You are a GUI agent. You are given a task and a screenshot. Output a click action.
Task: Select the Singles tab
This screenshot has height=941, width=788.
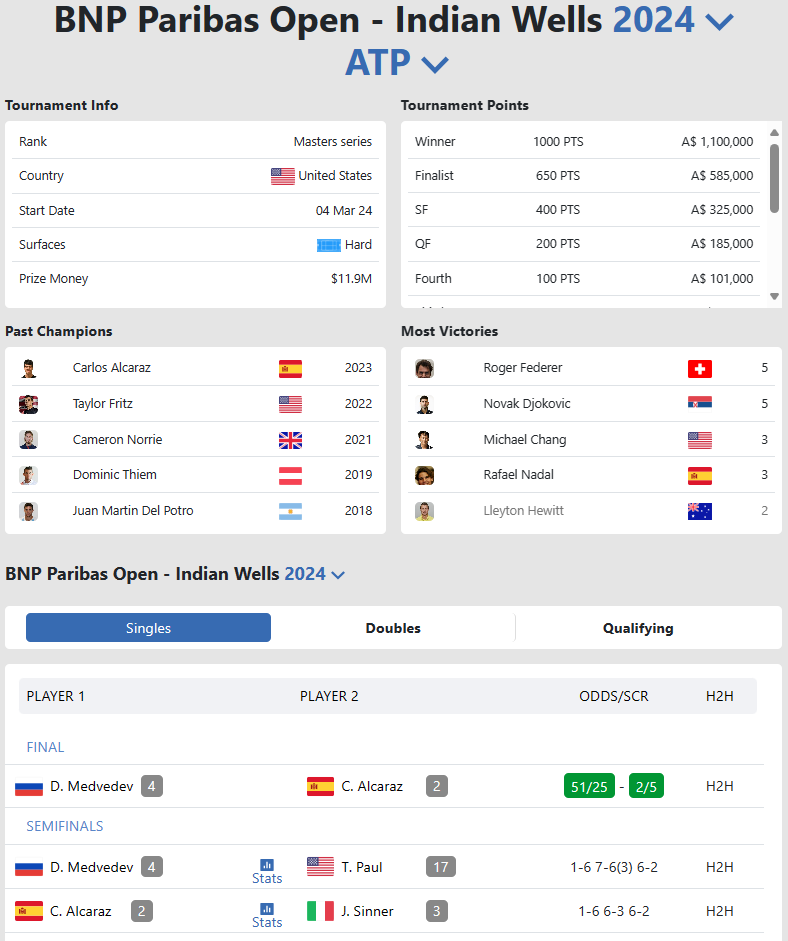(148, 628)
